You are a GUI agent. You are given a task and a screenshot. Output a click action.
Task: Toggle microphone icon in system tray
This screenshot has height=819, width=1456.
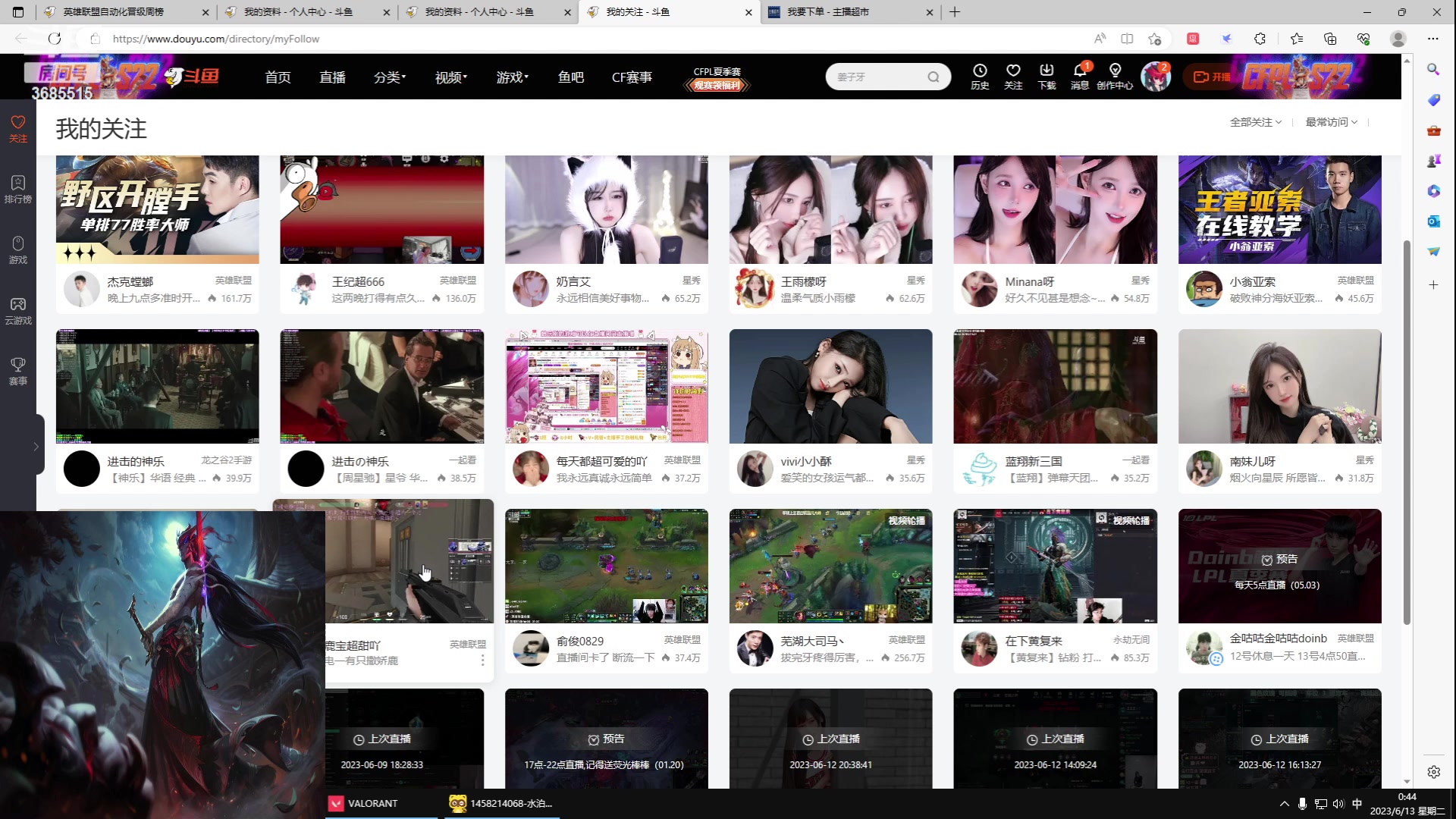click(x=1302, y=804)
